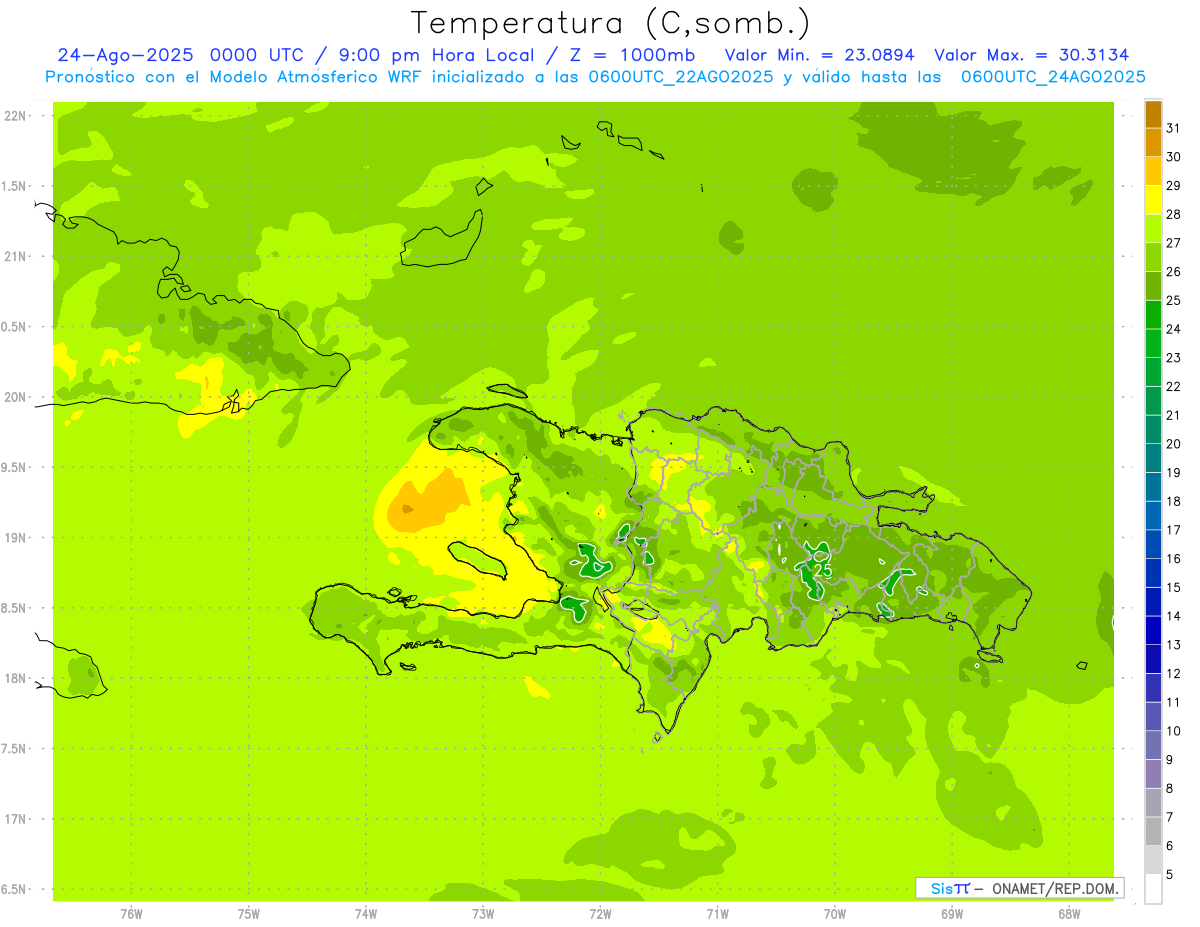Image resolution: width=1200 pixels, height=927 pixels.
Task: Click the "17N" latitude axis label
Action: pos(15,819)
